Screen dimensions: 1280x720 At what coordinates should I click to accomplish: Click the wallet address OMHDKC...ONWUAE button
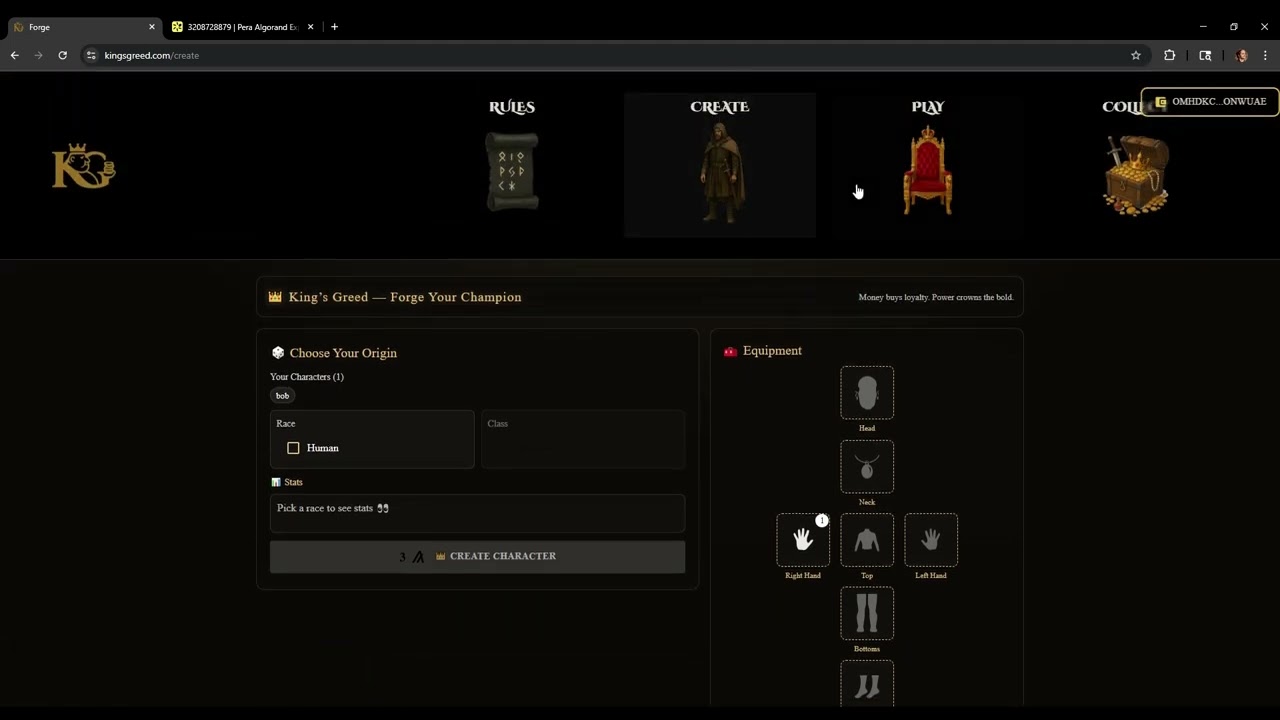(x=1210, y=101)
